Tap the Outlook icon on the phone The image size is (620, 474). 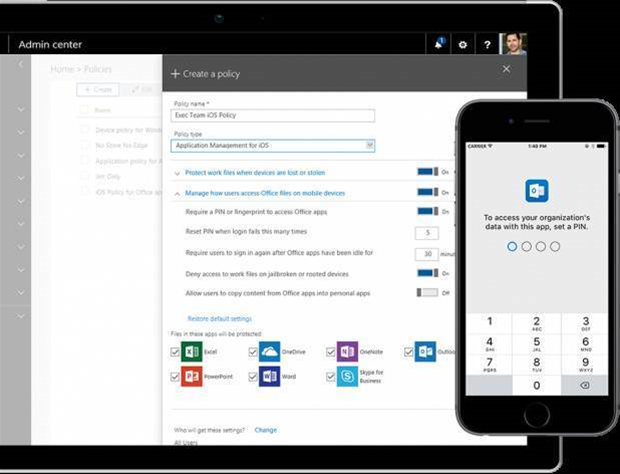[537, 191]
